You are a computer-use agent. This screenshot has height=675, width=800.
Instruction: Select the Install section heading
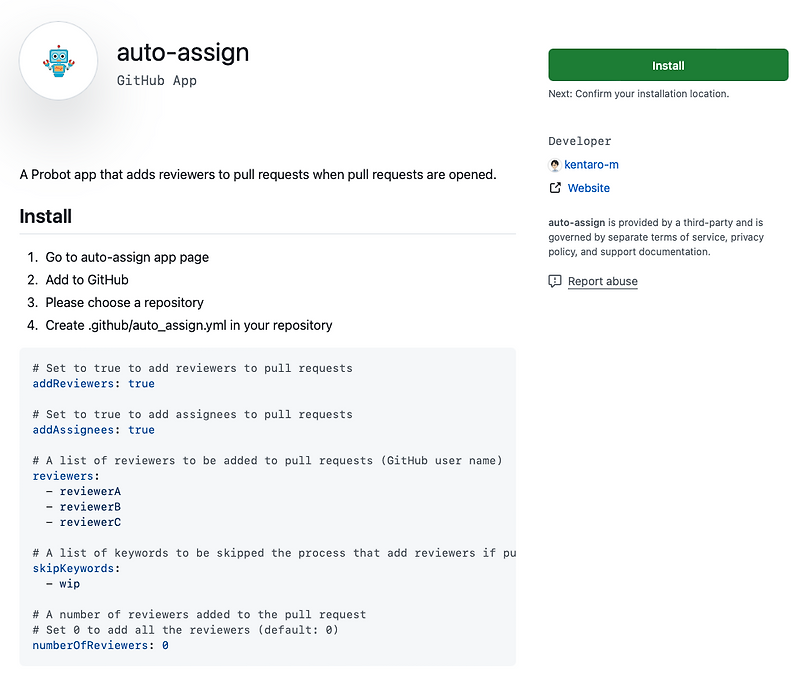(44, 216)
